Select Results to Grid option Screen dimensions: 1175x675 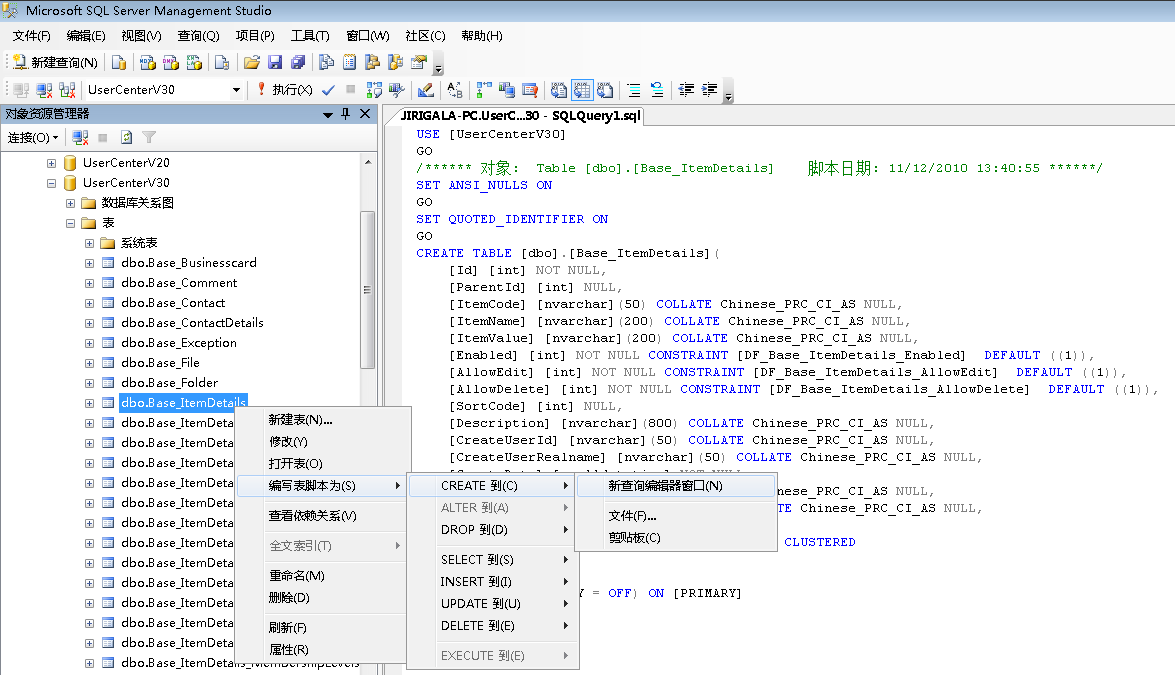click(582, 90)
